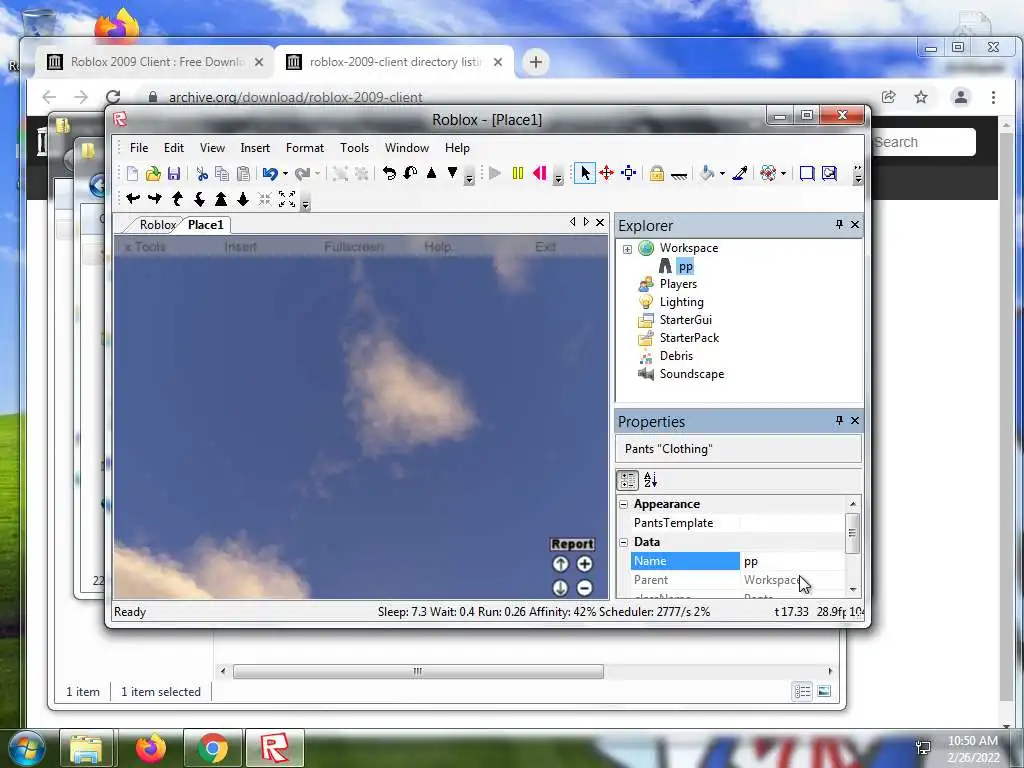Pin the Properties panel with pushpin
Viewport: 1024px width, 768px height.
tap(839, 421)
